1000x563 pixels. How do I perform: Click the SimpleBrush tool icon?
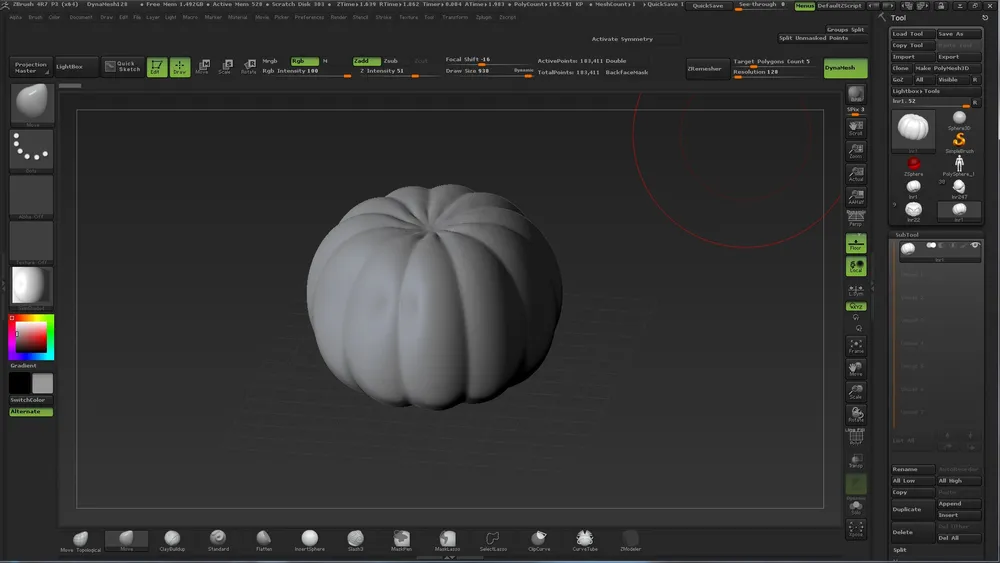959,140
